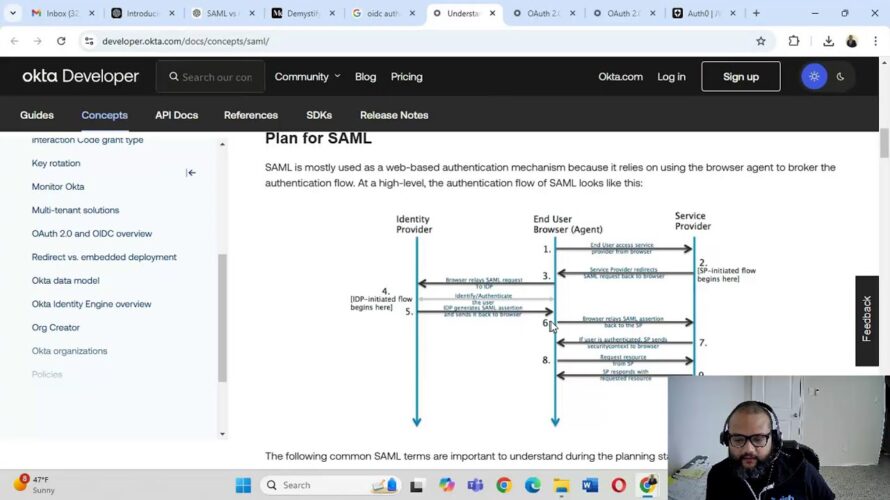890x500 pixels.
Task: Open Monitor Okta sidebar item
Action: tap(58, 187)
